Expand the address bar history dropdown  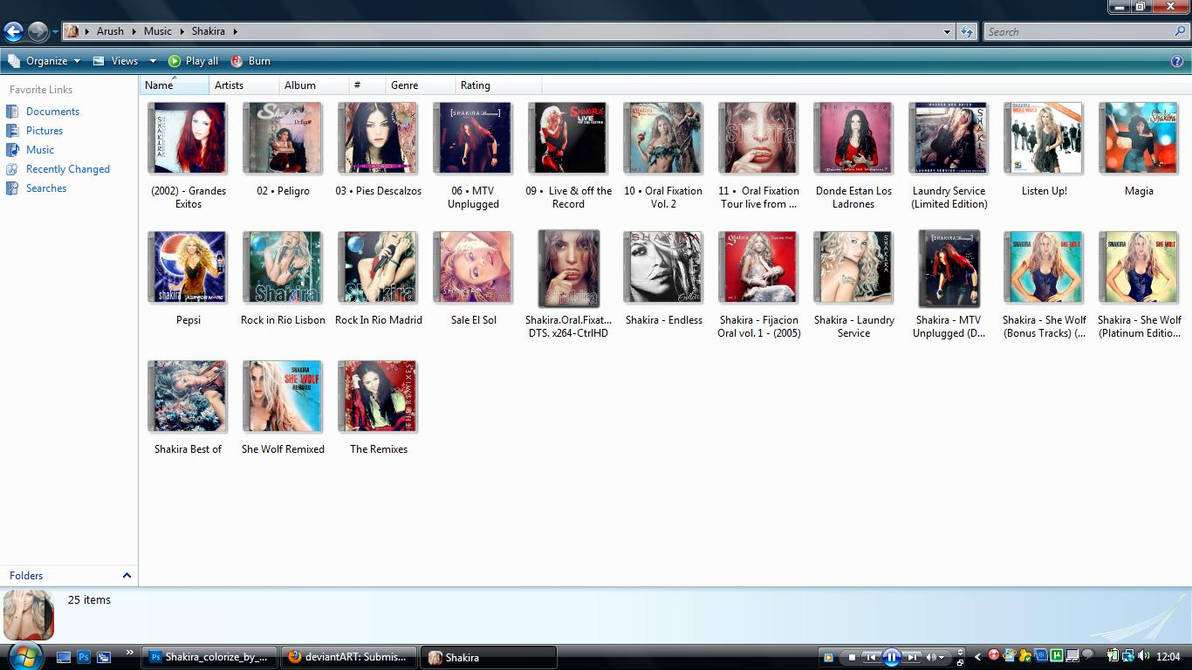pyautogui.click(x=946, y=31)
